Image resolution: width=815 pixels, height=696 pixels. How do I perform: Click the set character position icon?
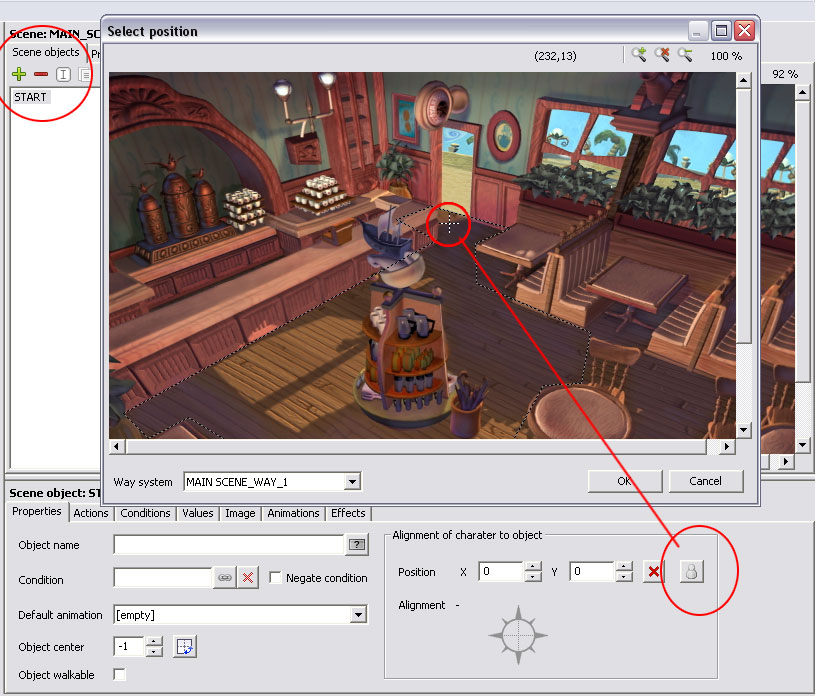[x=691, y=572]
